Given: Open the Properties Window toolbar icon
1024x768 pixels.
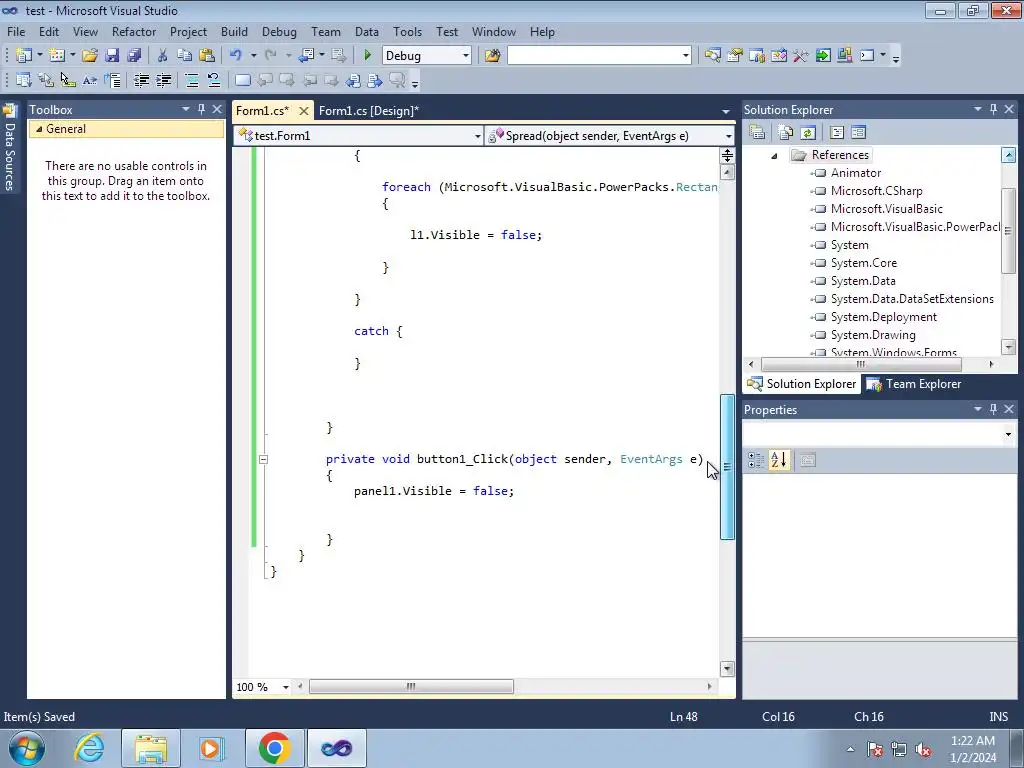Looking at the screenshot, I should coord(735,56).
